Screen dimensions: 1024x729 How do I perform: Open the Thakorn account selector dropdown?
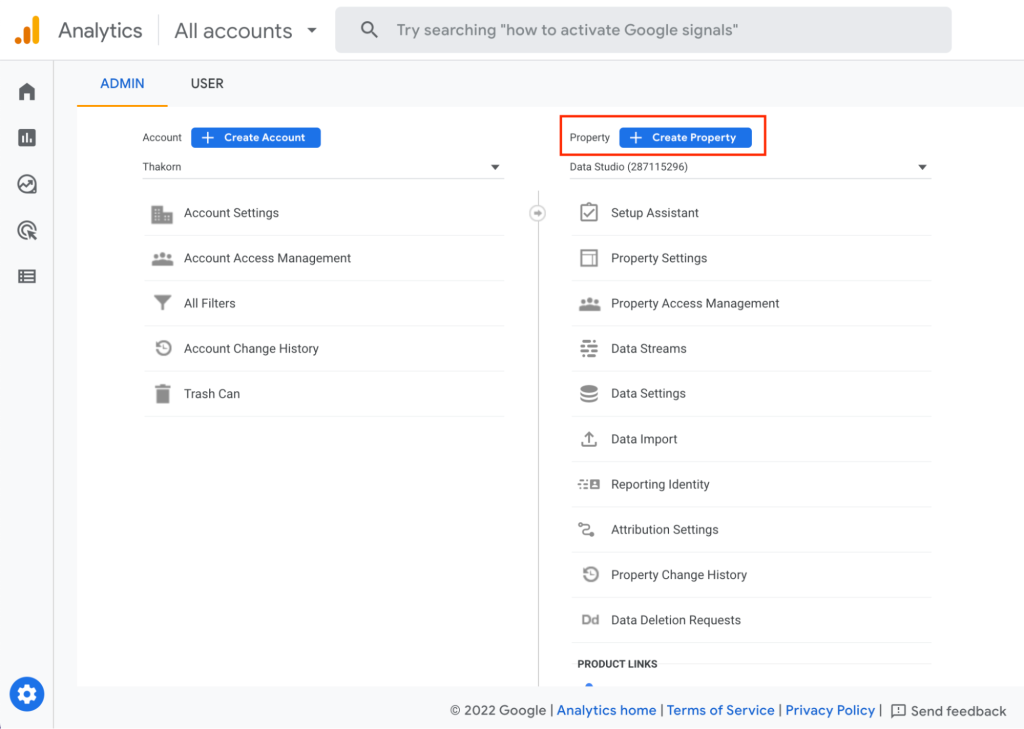click(x=322, y=167)
